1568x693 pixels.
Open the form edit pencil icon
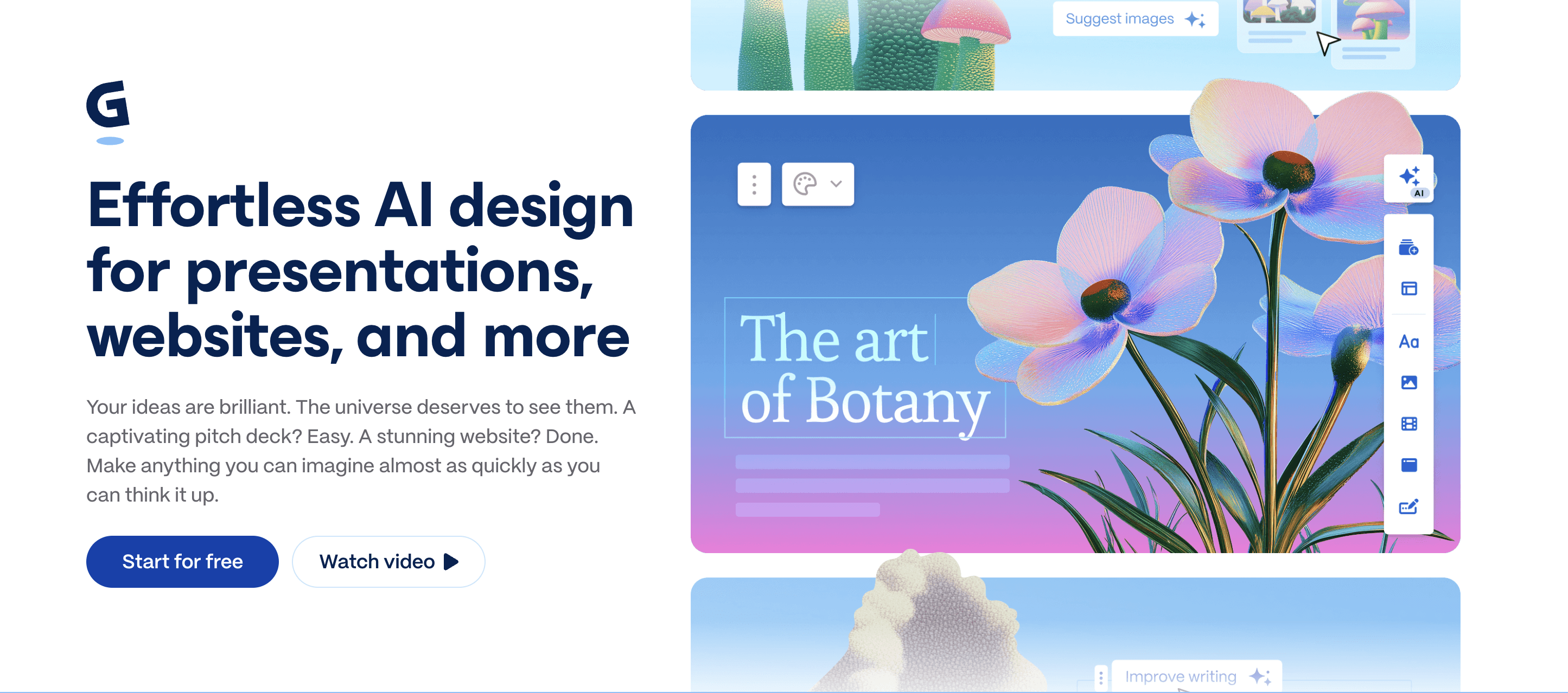1408,506
